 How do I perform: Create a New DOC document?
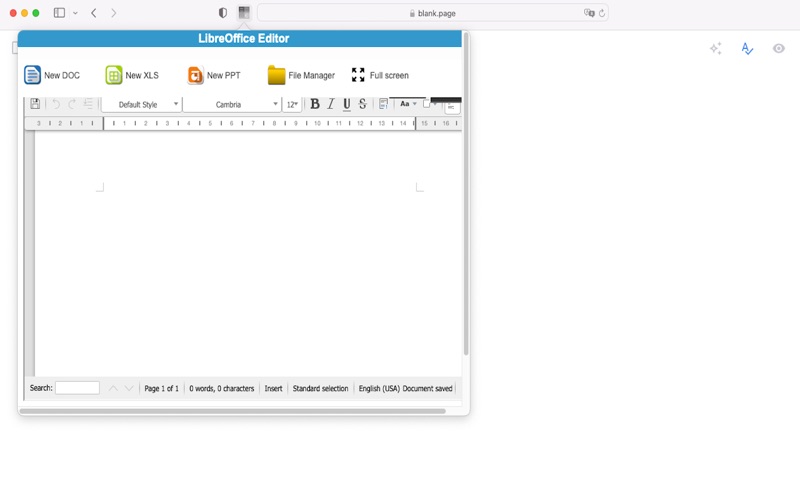click(x=52, y=75)
